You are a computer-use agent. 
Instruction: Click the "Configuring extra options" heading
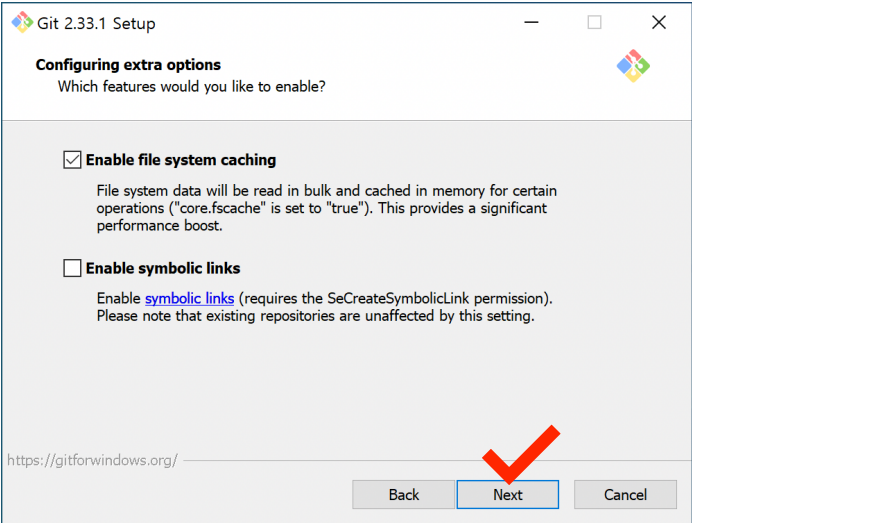(128, 65)
